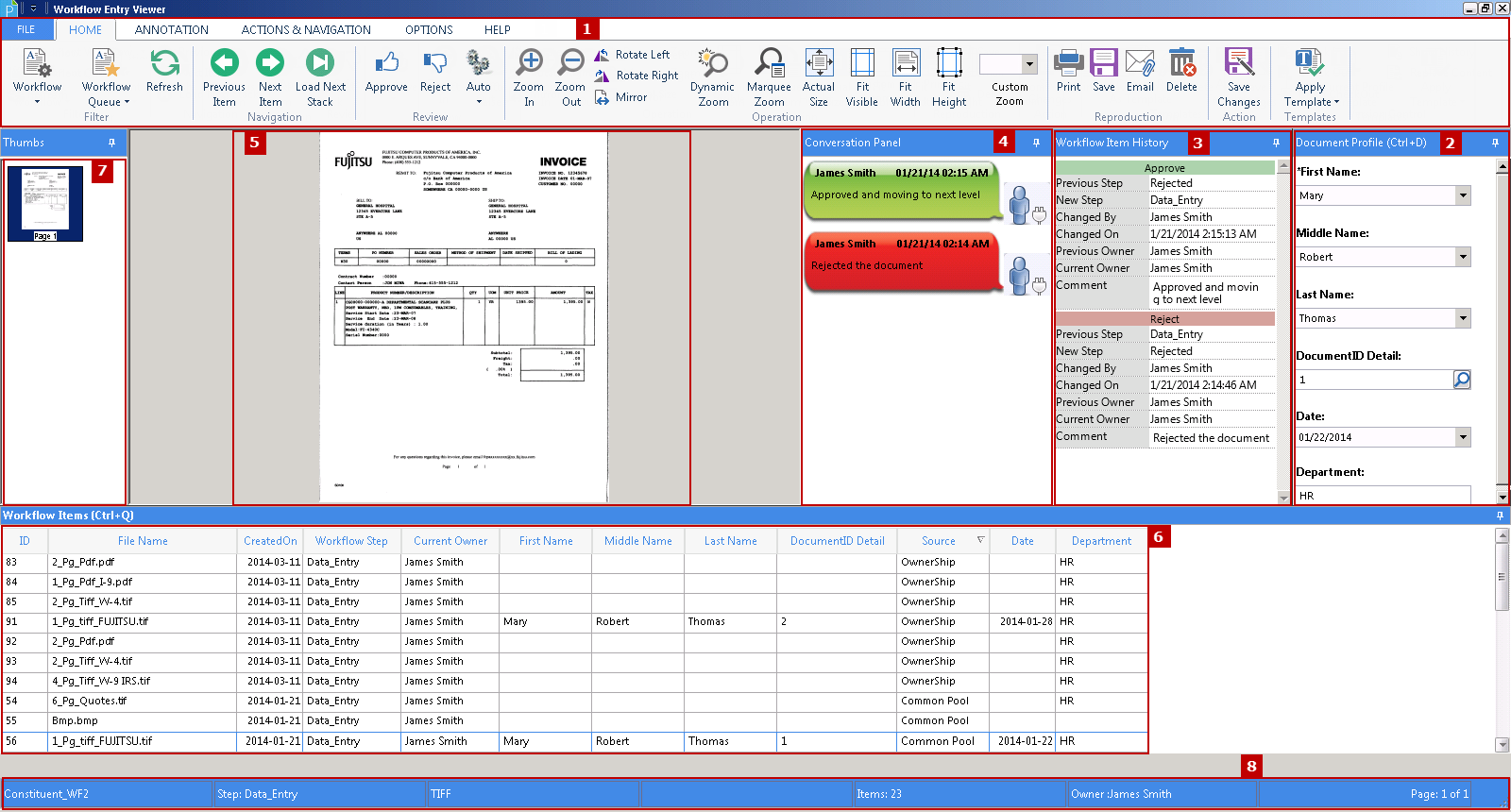
Task: Open the Custom Zoom dropdown
Action: [x=1030, y=64]
